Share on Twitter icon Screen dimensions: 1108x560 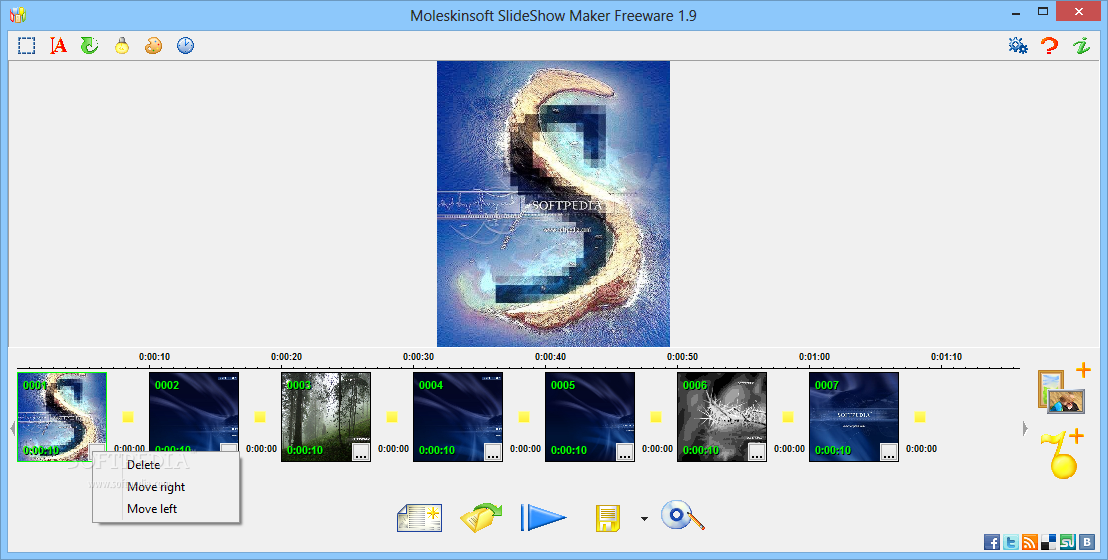[1011, 542]
